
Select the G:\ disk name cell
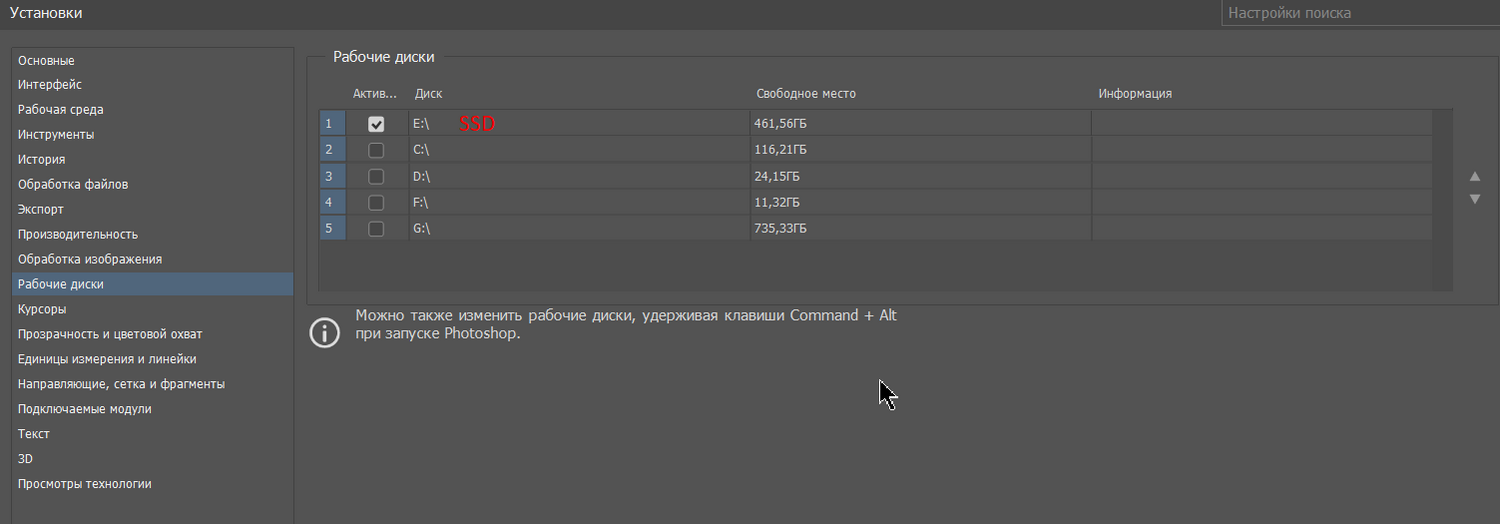(579, 228)
